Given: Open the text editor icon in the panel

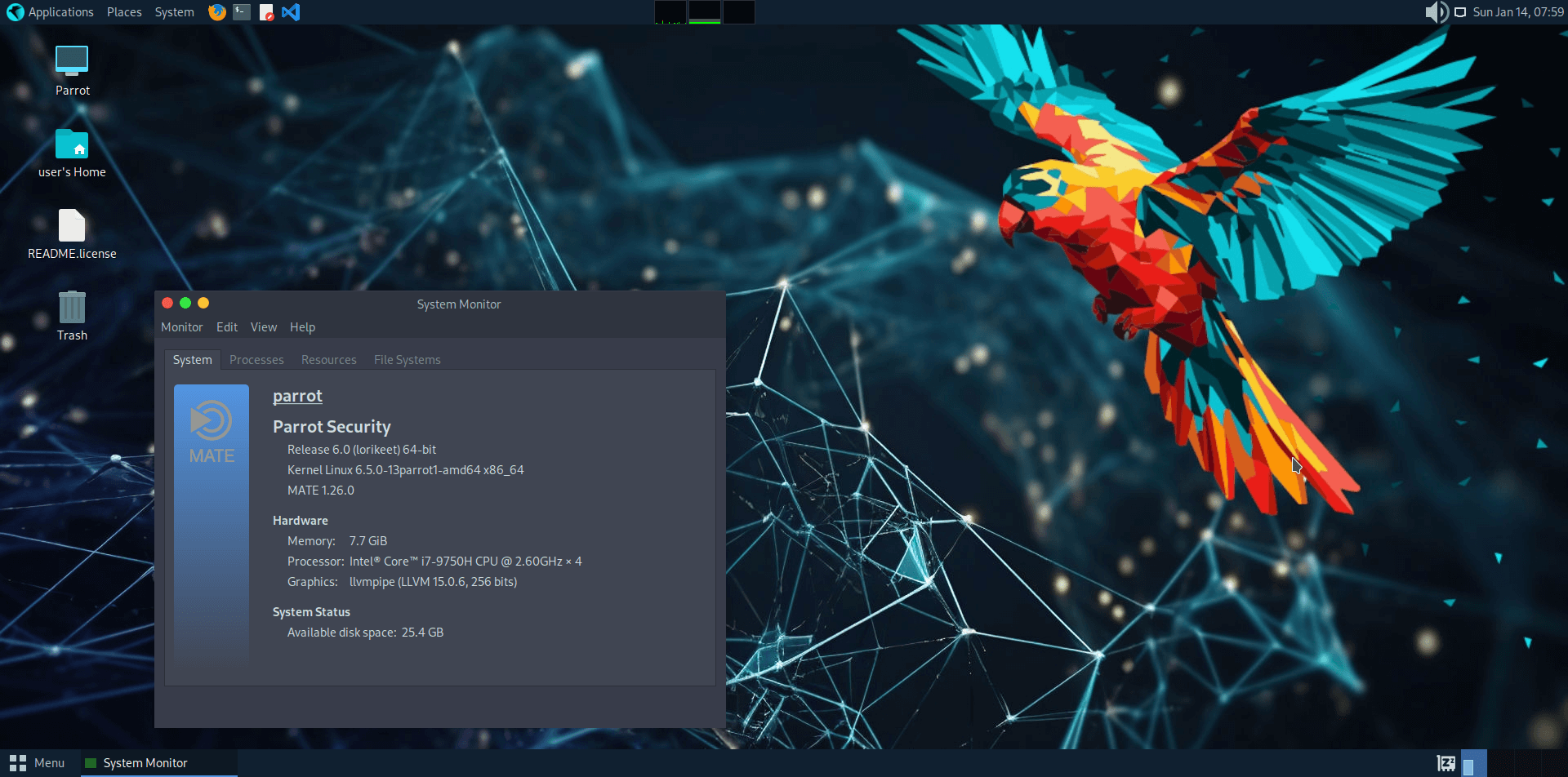Looking at the screenshot, I should [266, 12].
